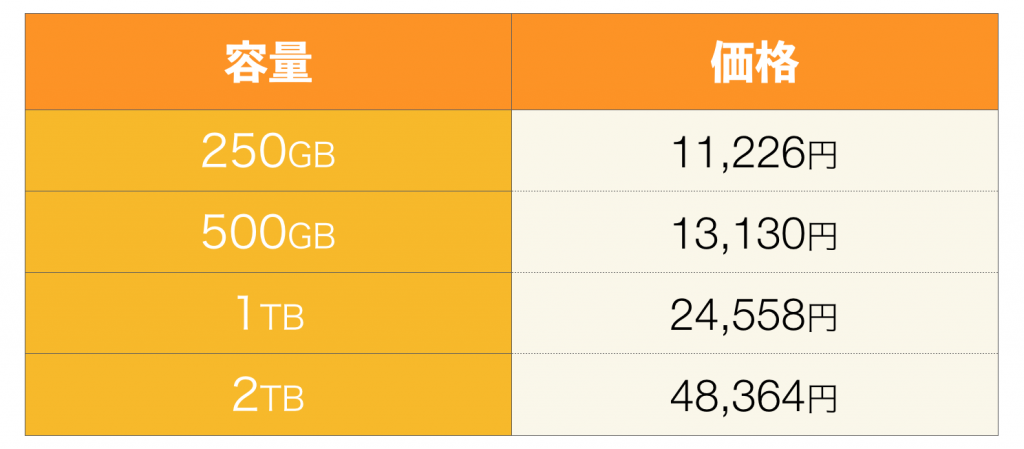Click the GB unit after 250

[x=312, y=156]
